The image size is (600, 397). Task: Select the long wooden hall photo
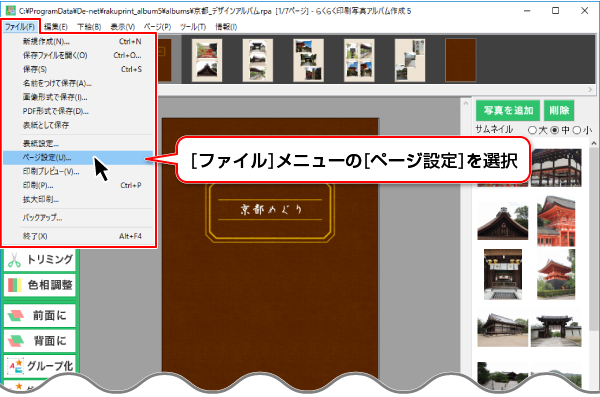[x=502, y=329]
